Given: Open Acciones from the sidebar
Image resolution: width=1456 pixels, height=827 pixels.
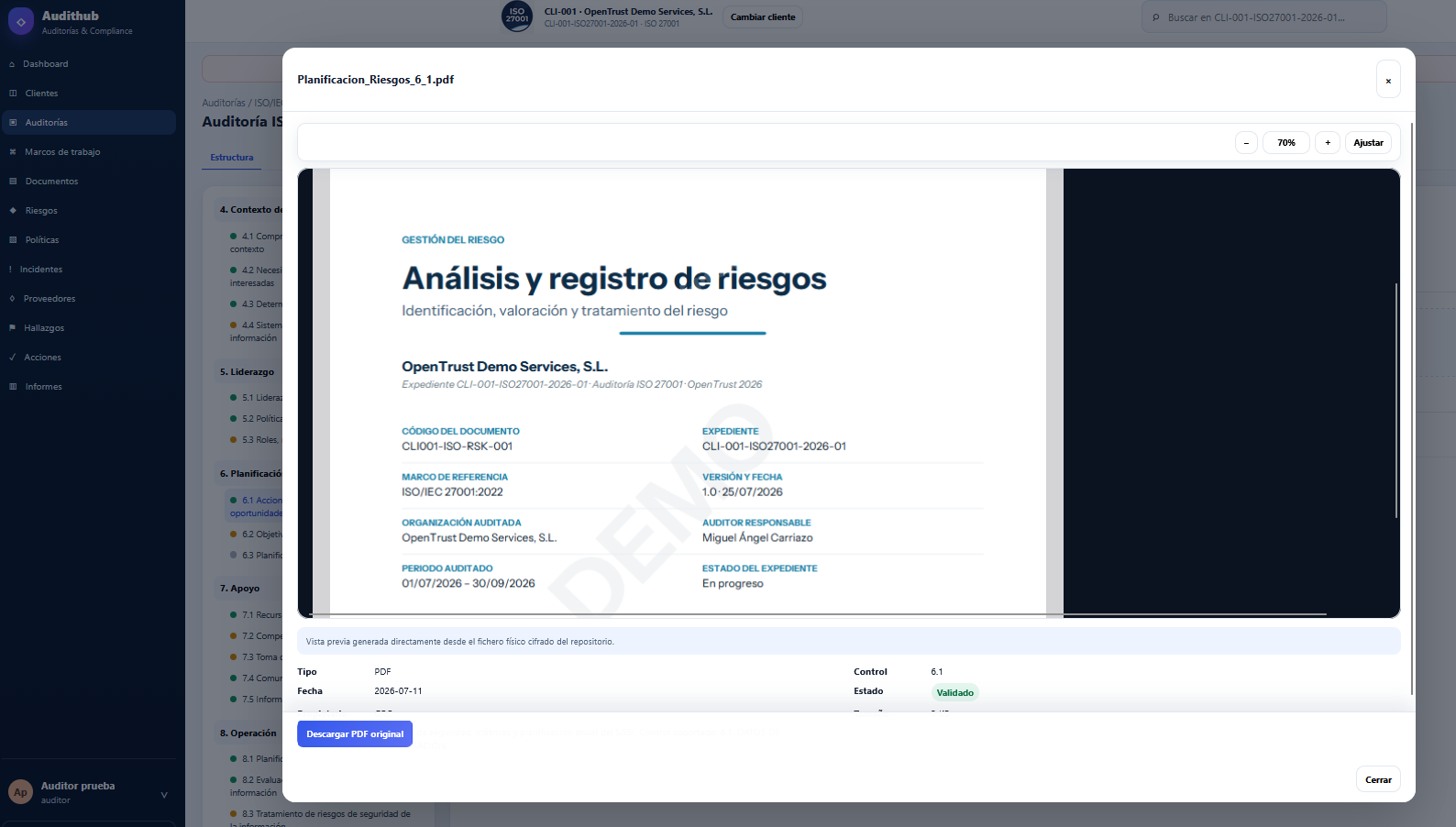Looking at the screenshot, I should (89, 358).
